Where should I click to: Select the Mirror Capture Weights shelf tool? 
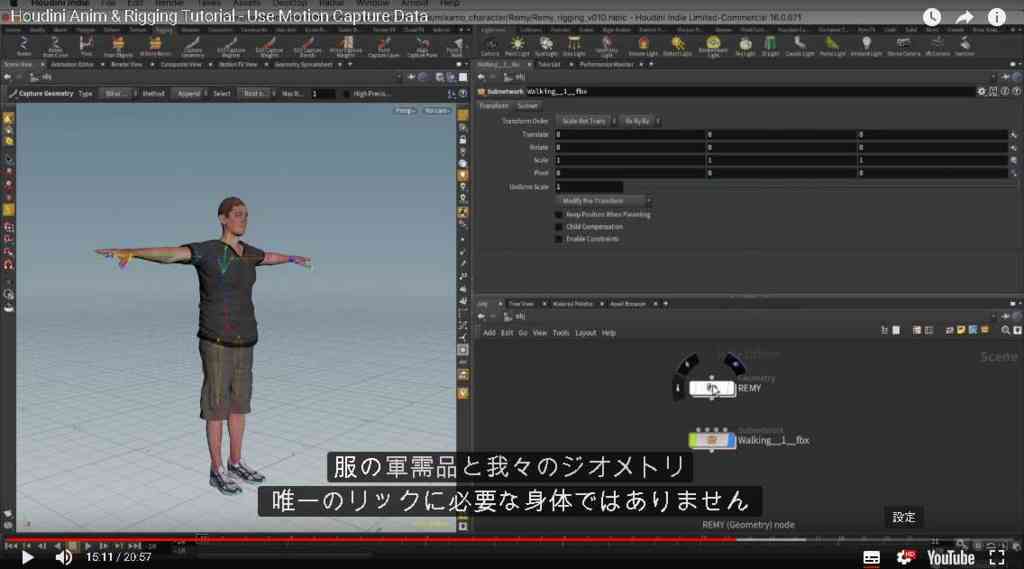(346, 46)
